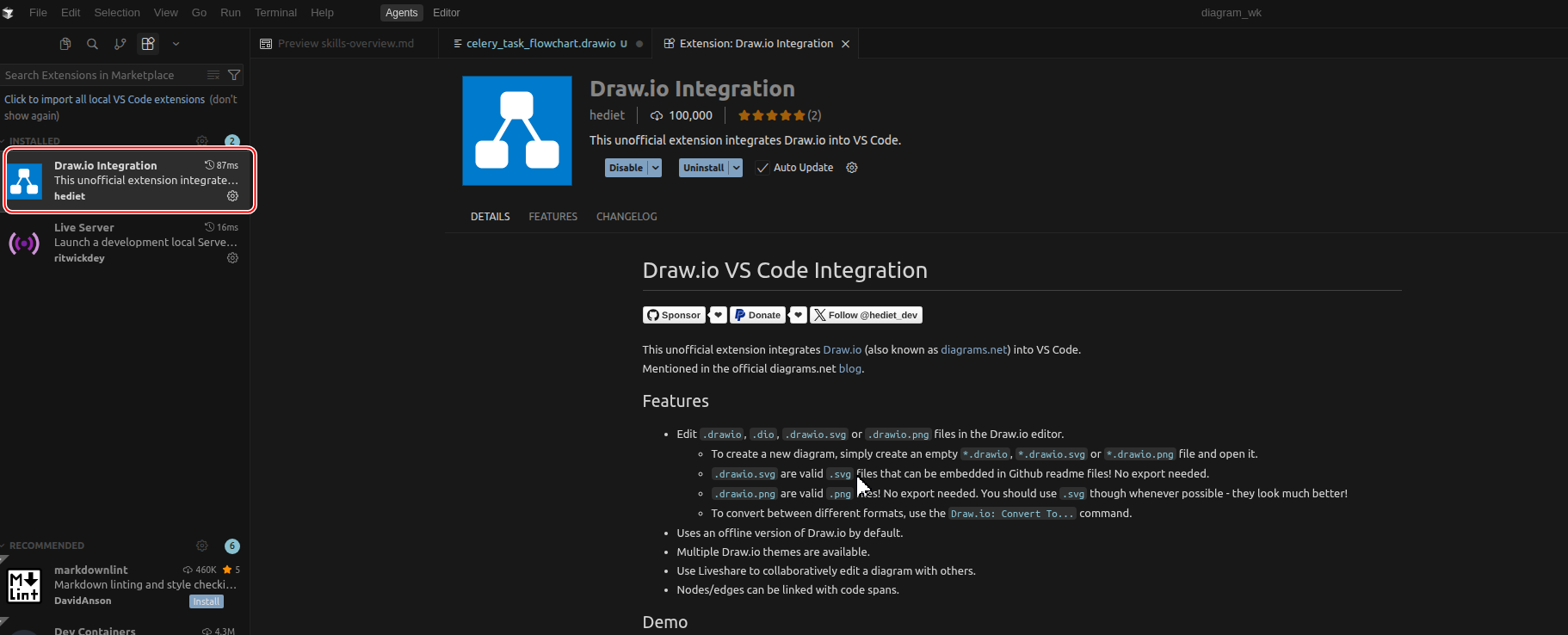This screenshot has width=1568, height=635.
Task: Select the Live Server extension row
Action: tap(125, 243)
